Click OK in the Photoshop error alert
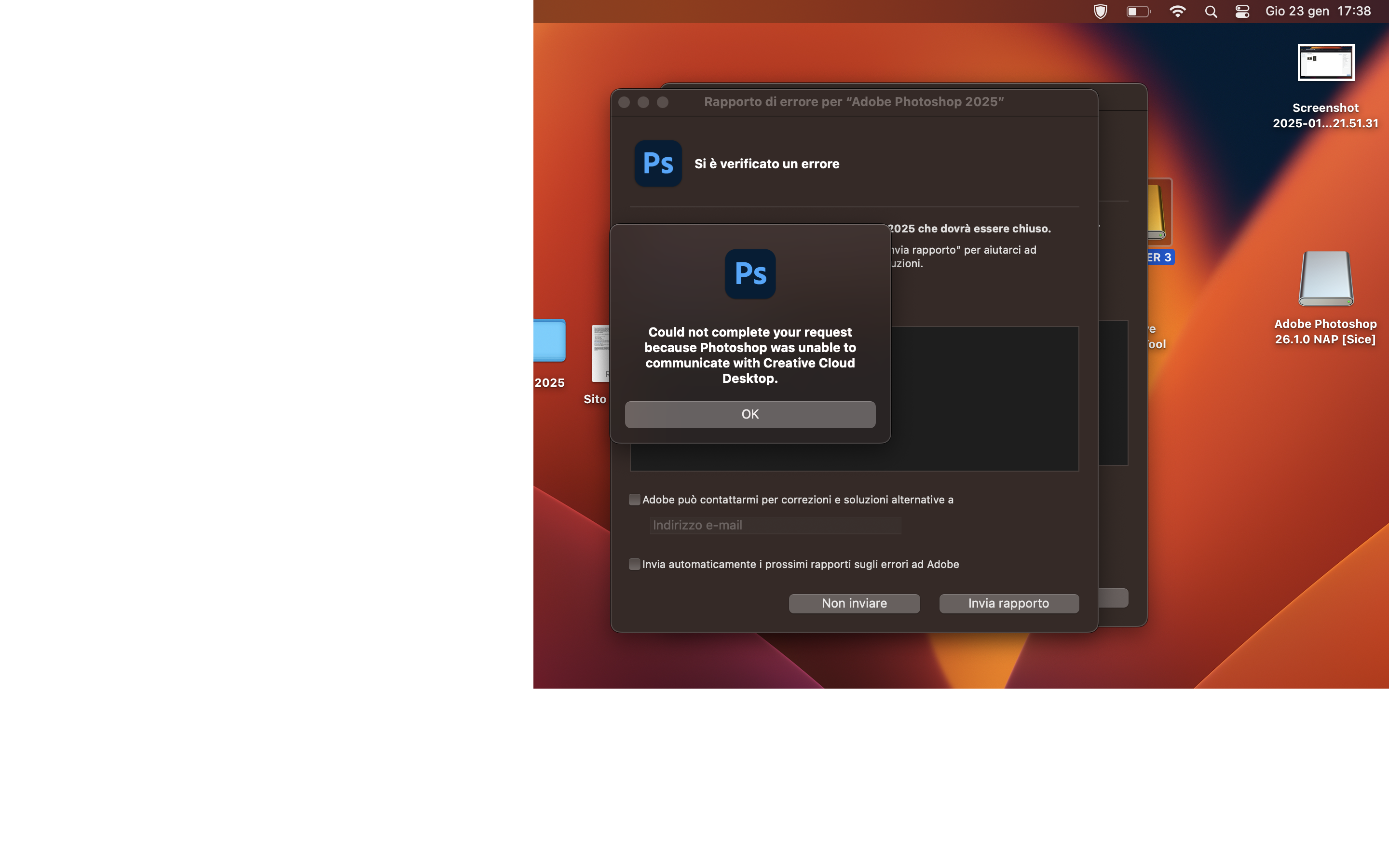The height and width of the screenshot is (868, 1389). [x=749, y=414]
